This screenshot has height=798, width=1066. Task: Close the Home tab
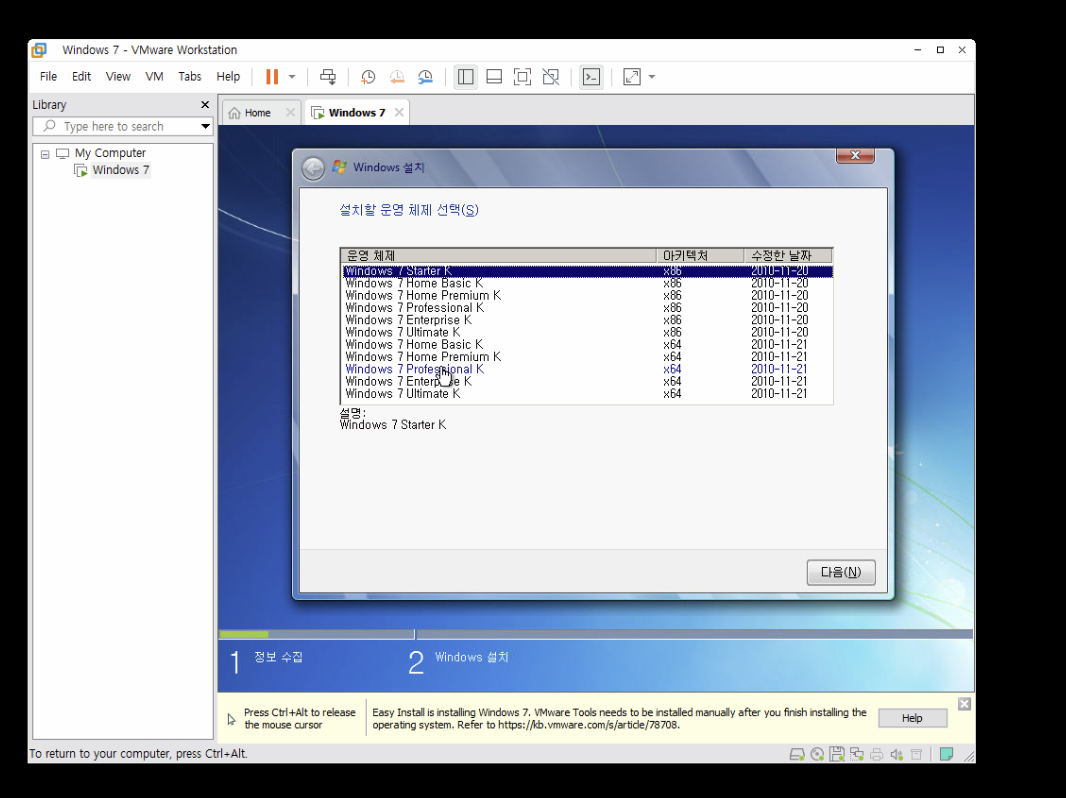290,112
